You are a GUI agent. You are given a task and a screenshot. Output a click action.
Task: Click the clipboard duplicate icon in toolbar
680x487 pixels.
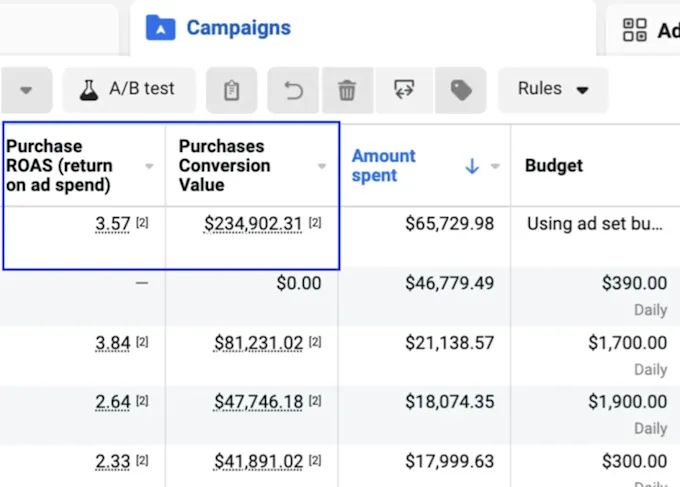[231, 91]
